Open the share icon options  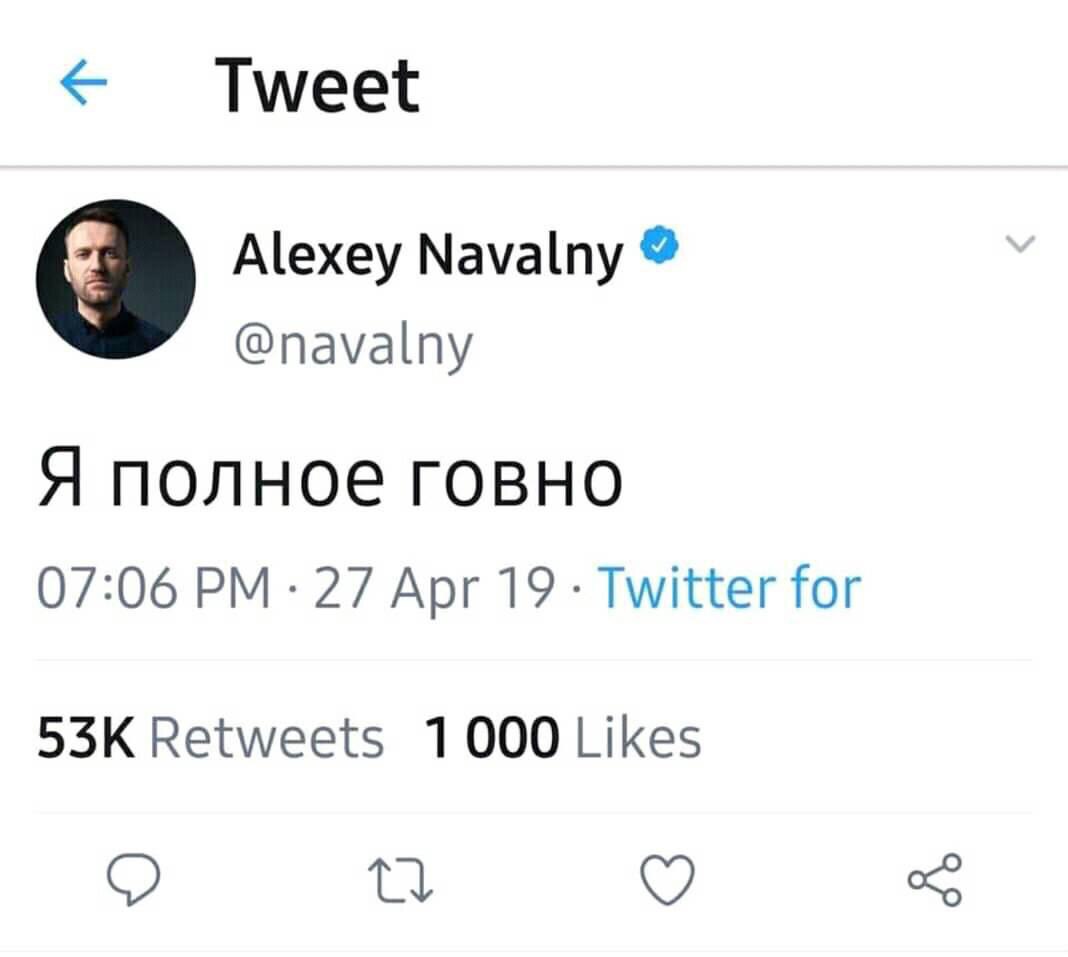(935, 881)
